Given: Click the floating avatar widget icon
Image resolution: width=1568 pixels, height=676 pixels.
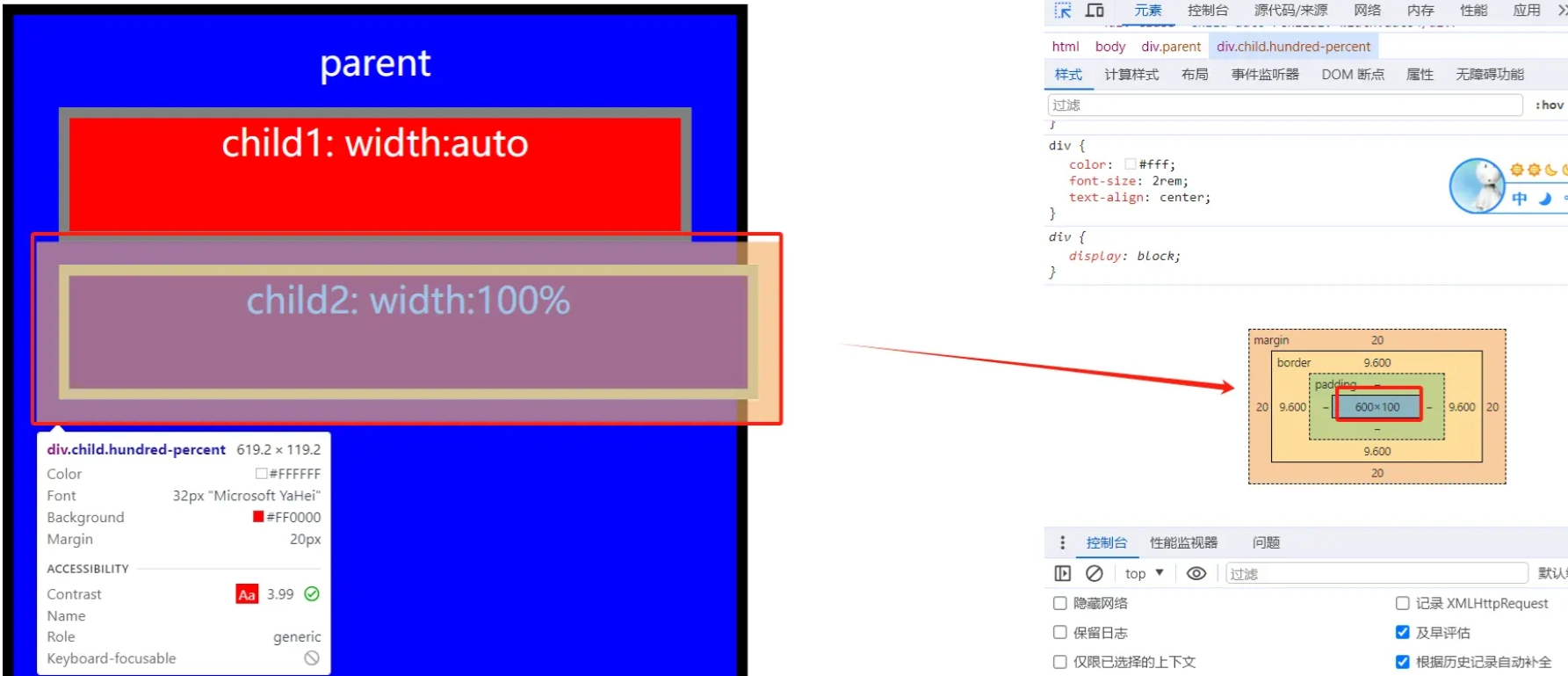Looking at the screenshot, I should (1478, 185).
